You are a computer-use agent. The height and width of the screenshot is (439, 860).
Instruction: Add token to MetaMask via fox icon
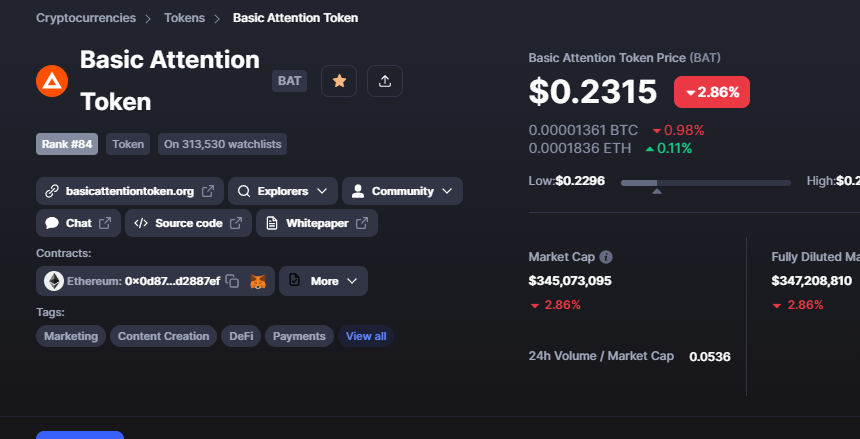pos(258,282)
